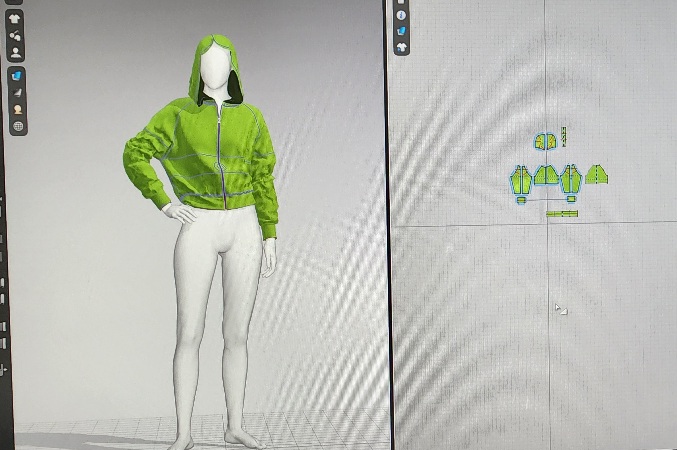The height and width of the screenshot is (450, 677).
Task: Click the white t-shirt icon in 2D toolbar
Action: pos(401,47)
